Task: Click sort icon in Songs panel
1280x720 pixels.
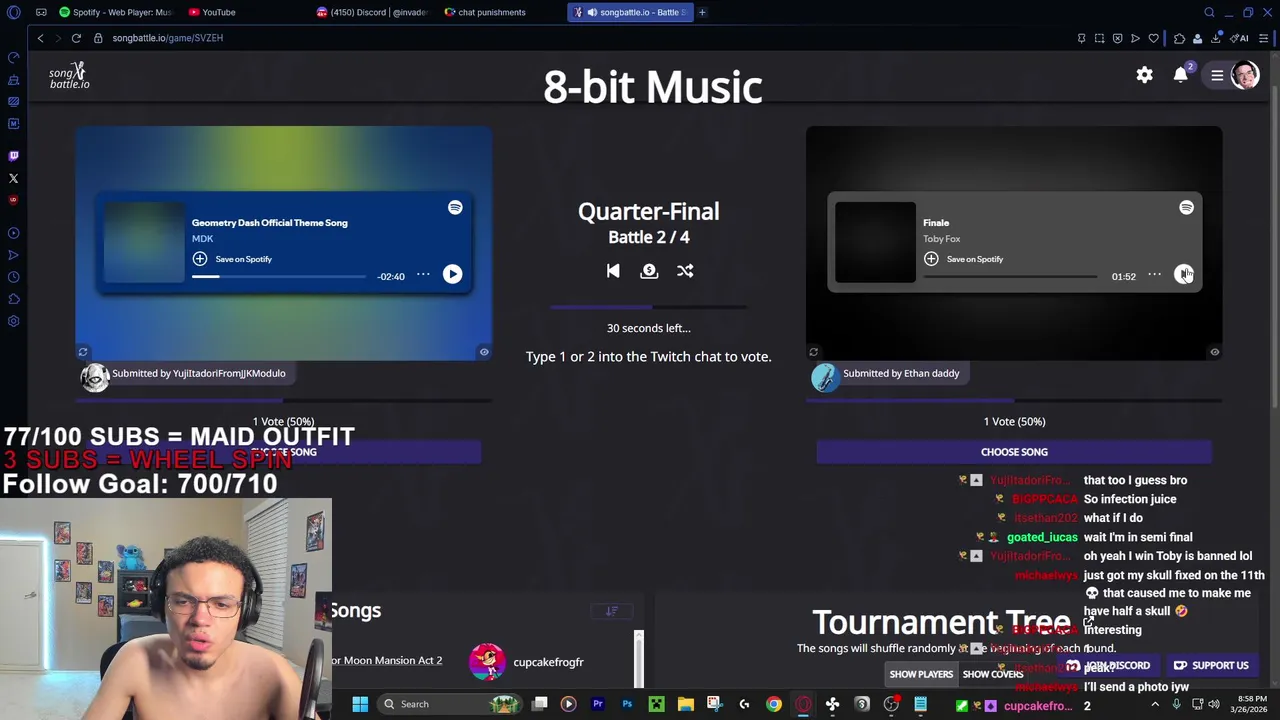Action: click(x=612, y=610)
